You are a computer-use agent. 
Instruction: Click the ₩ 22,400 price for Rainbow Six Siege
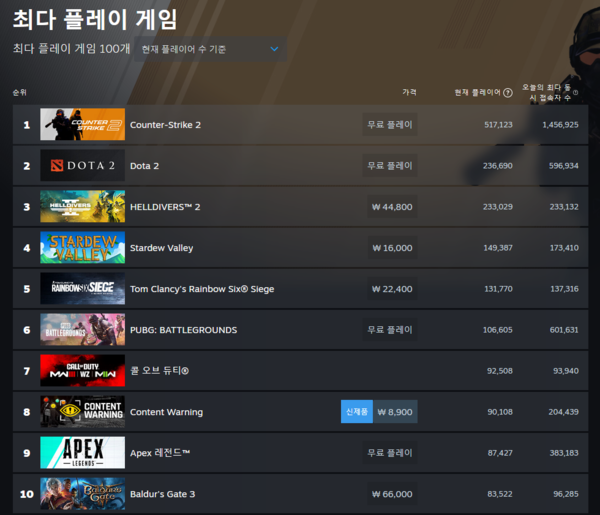392,288
